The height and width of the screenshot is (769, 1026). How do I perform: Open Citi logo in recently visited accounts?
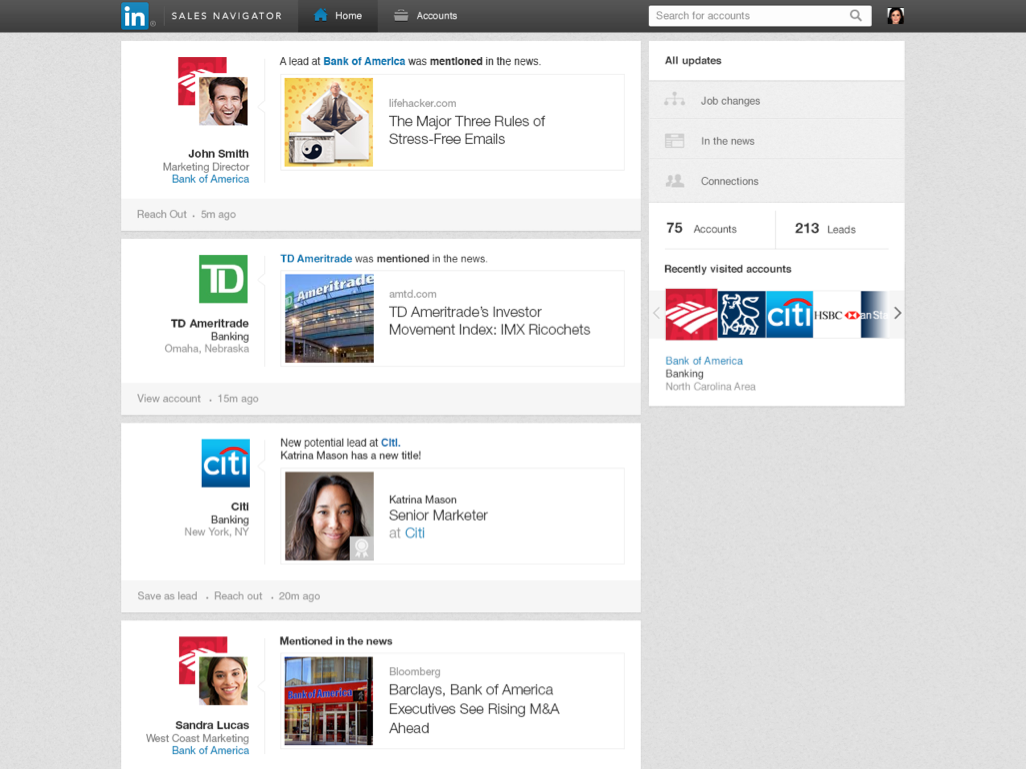point(789,315)
